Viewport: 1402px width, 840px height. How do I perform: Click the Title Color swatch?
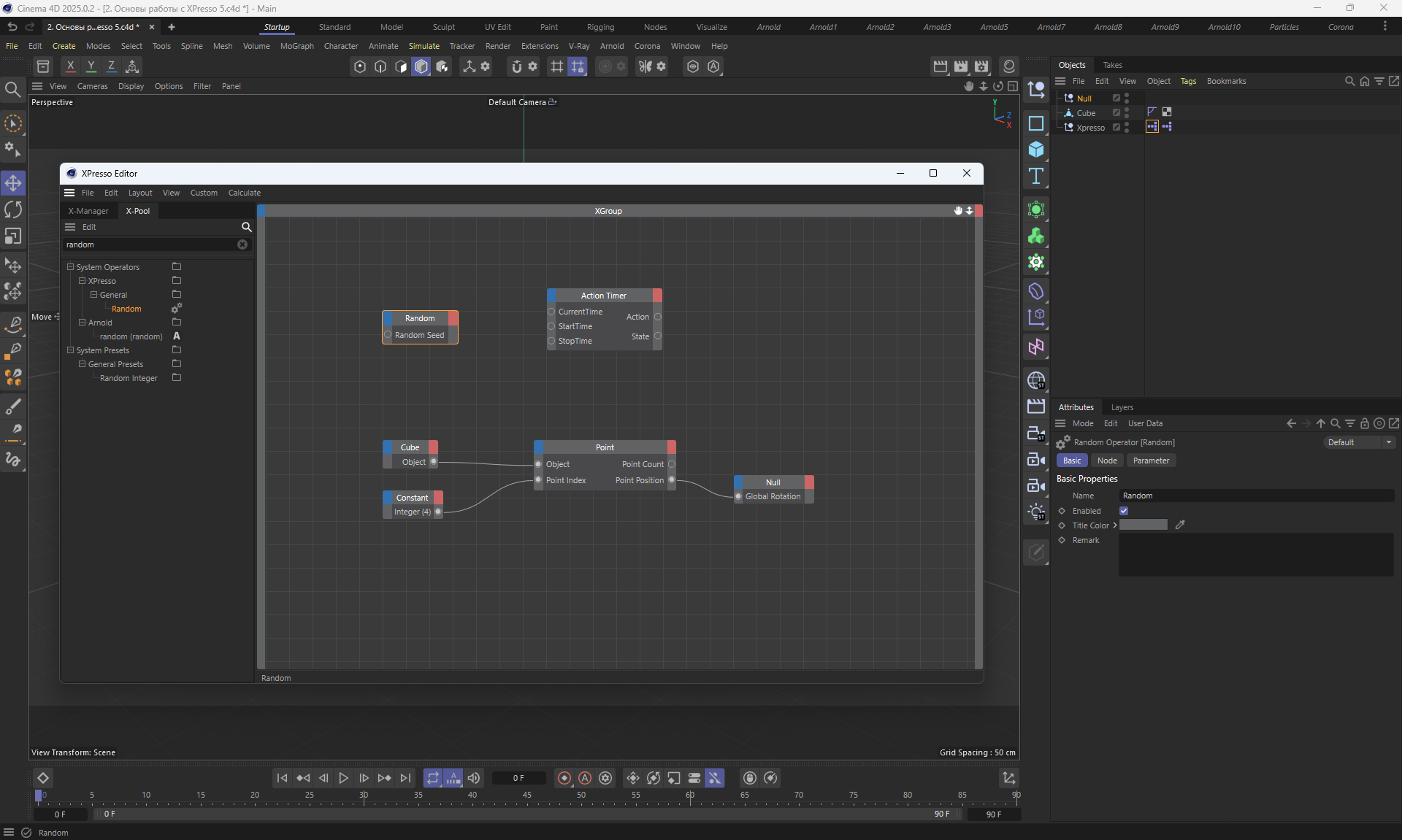(x=1144, y=525)
